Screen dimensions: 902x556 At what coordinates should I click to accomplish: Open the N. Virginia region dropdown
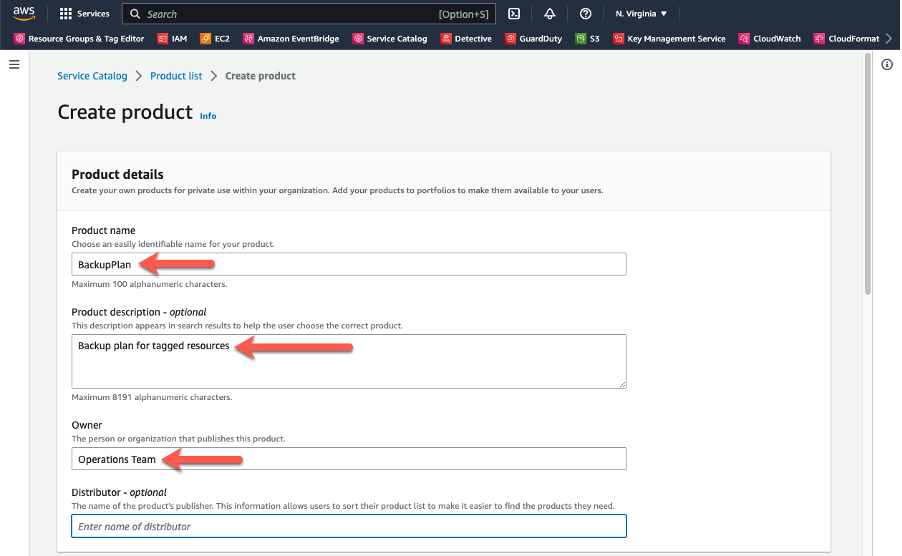pos(641,14)
